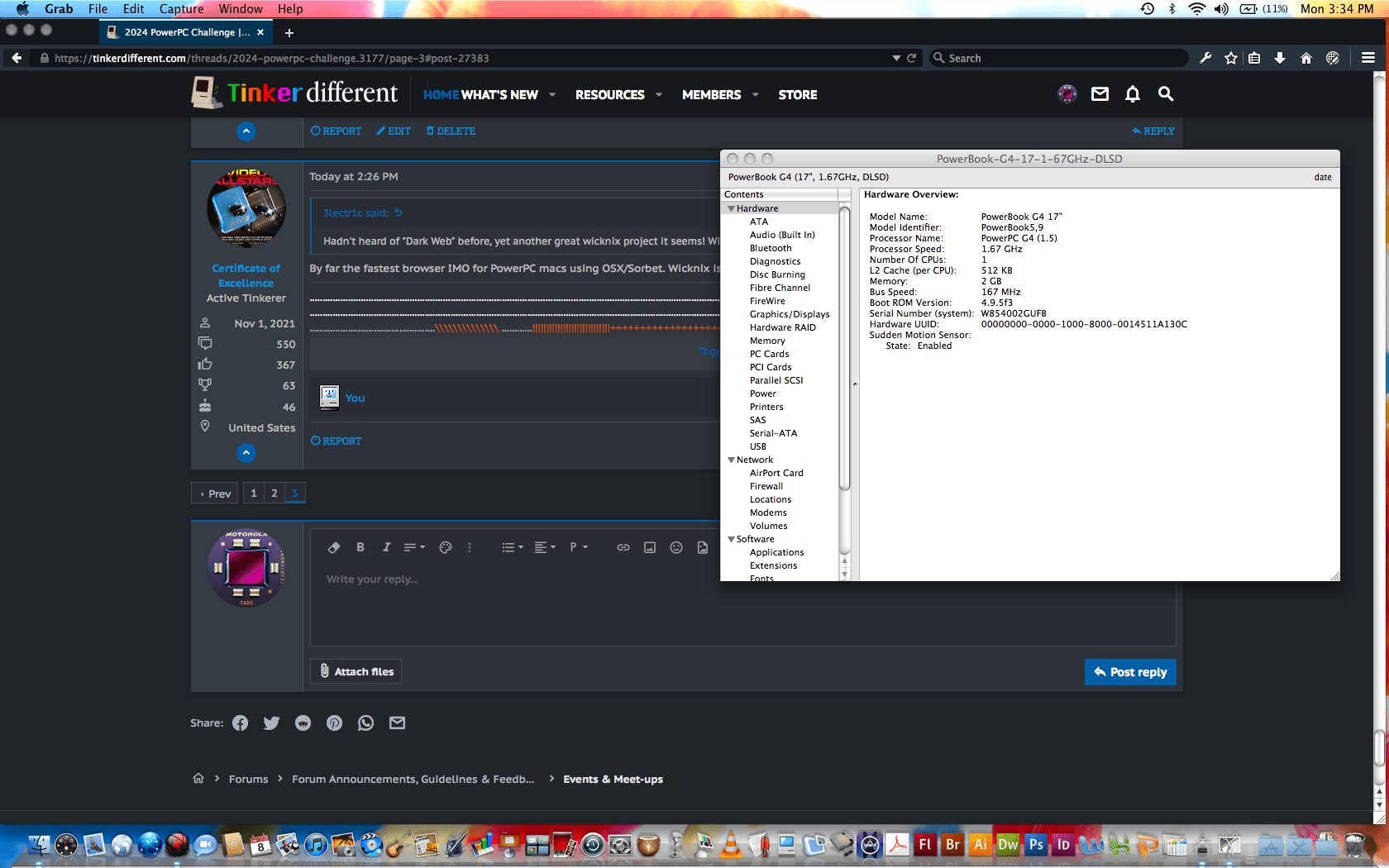Click the Attach files button

(x=356, y=671)
